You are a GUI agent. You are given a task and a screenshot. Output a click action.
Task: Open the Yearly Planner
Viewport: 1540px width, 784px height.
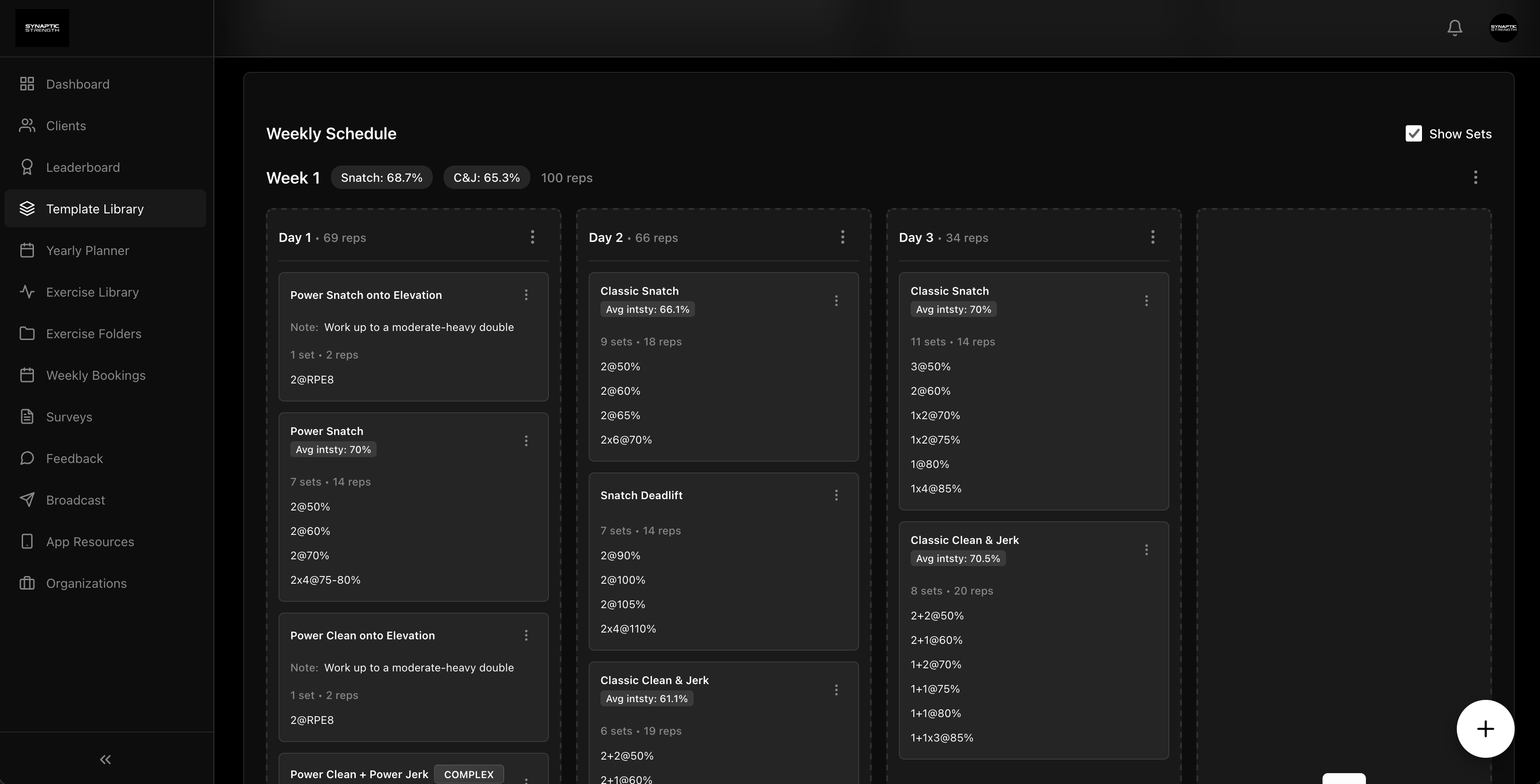(88, 250)
